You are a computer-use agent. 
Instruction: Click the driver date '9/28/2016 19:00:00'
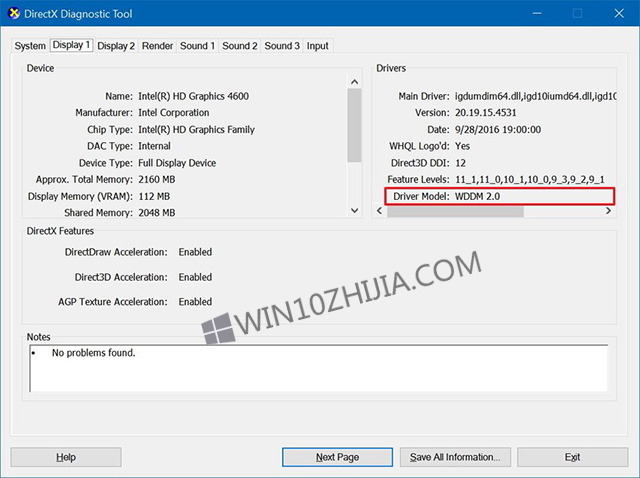[x=498, y=129]
